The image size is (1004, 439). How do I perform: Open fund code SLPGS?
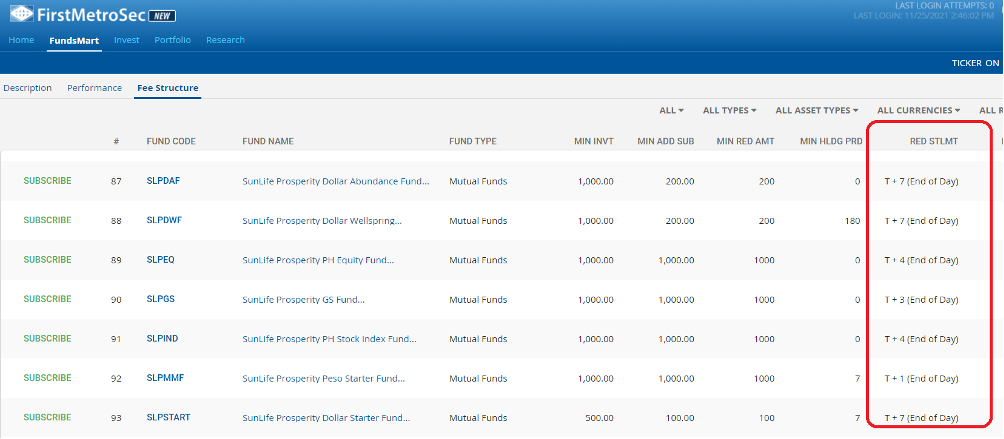point(160,299)
